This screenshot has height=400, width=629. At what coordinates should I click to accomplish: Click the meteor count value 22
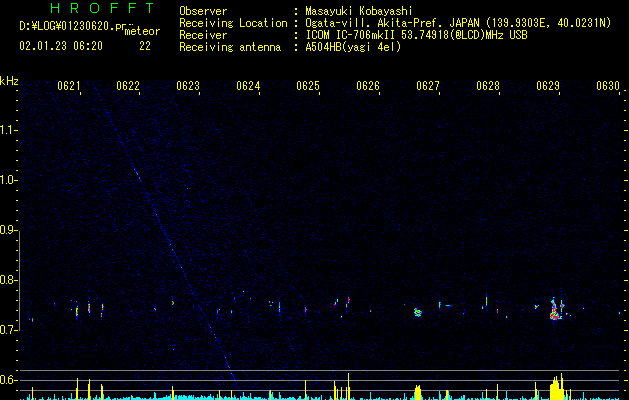[x=145, y=46]
